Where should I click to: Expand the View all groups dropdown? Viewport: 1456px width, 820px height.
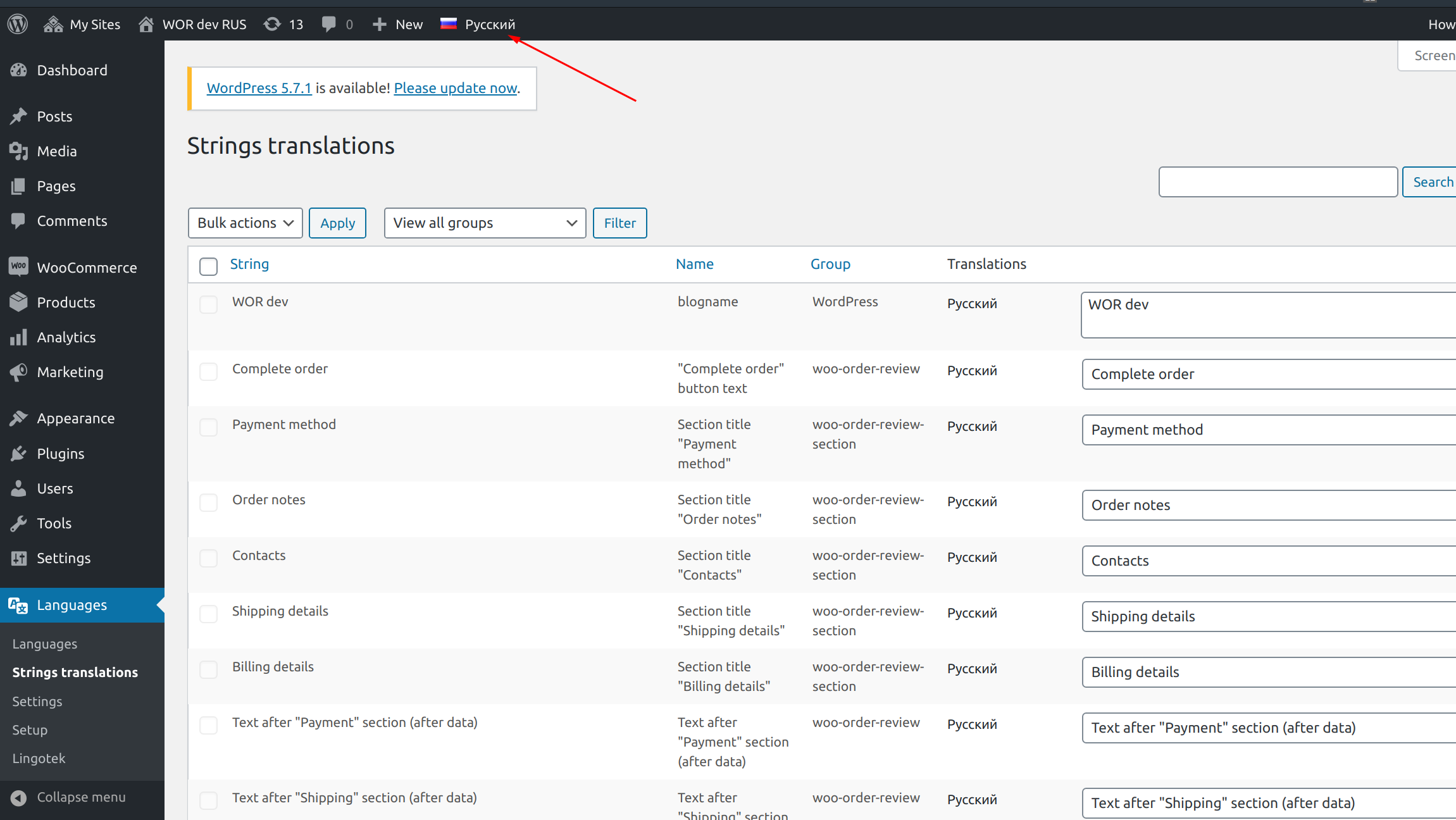click(485, 223)
